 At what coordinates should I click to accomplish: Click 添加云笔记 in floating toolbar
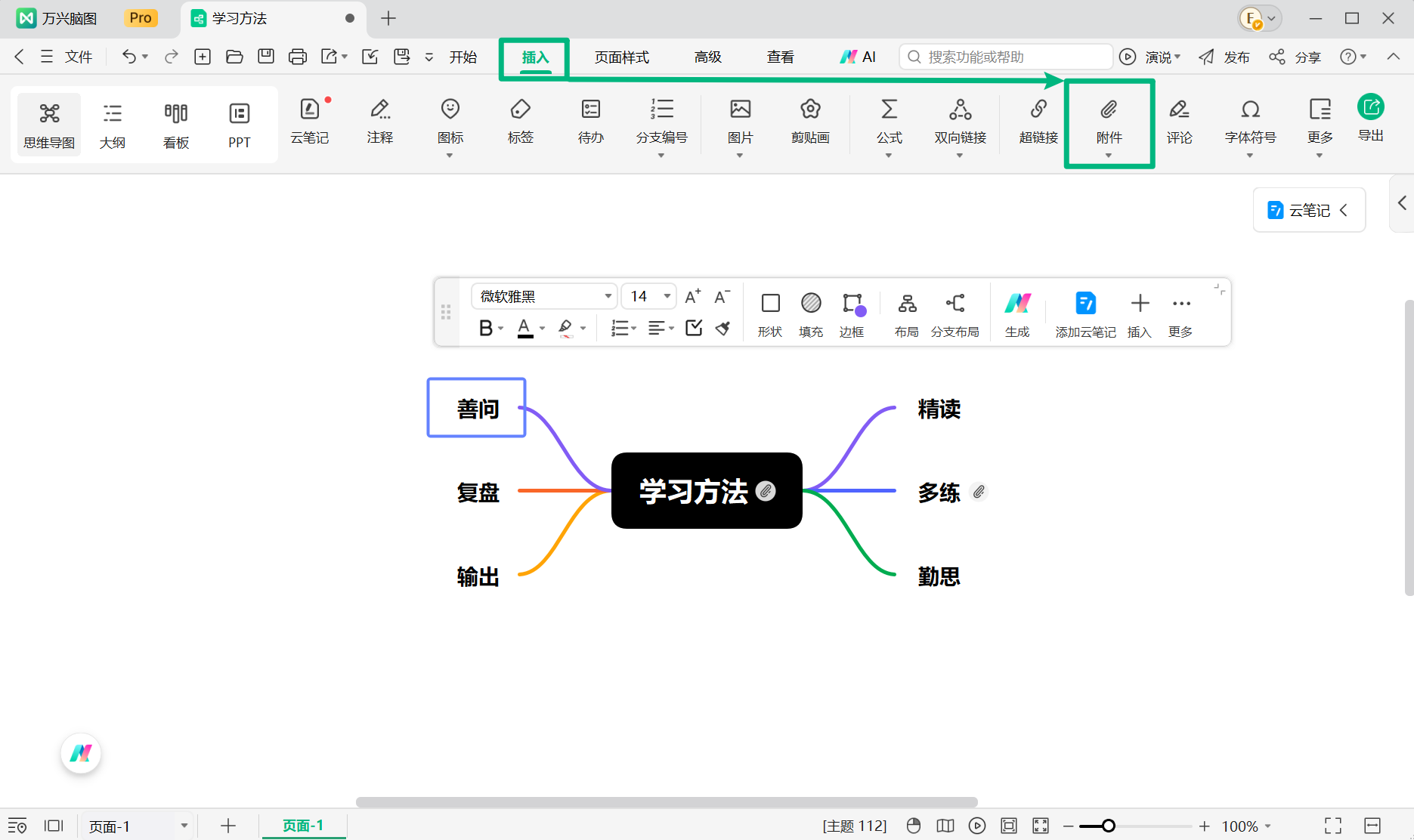click(1086, 315)
